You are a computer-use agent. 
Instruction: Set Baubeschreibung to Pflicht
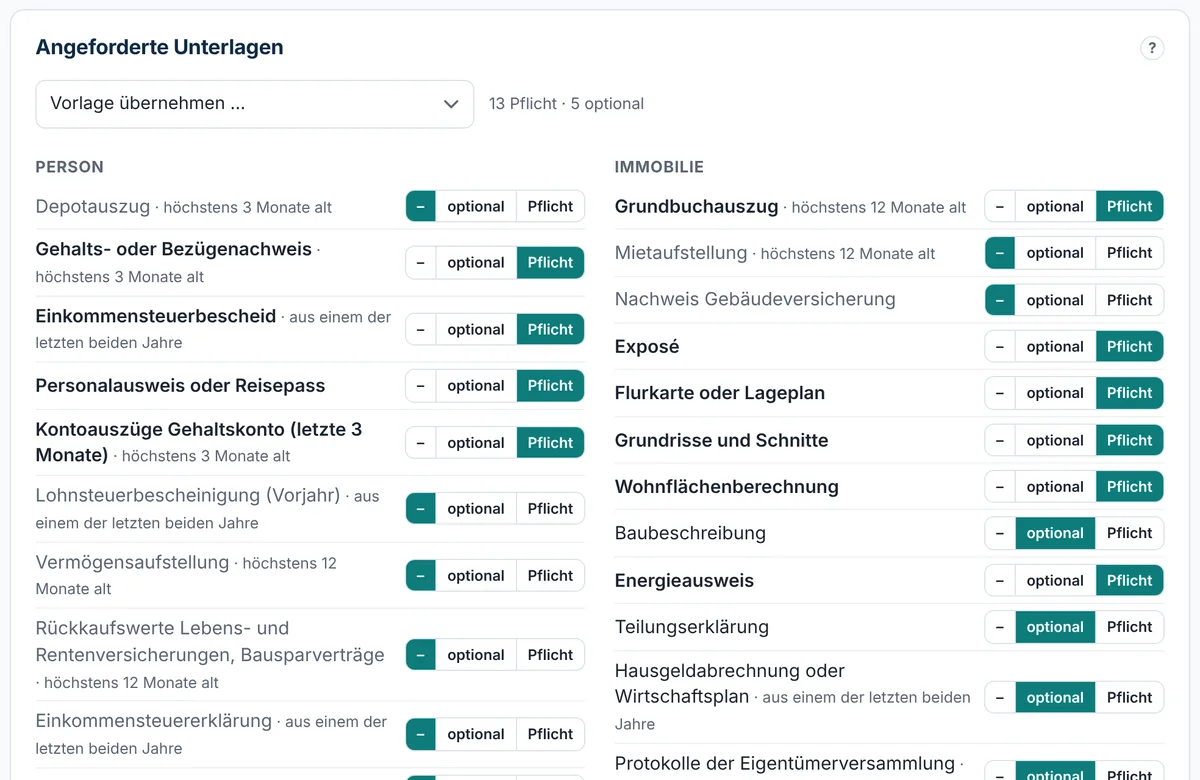coord(1130,533)
